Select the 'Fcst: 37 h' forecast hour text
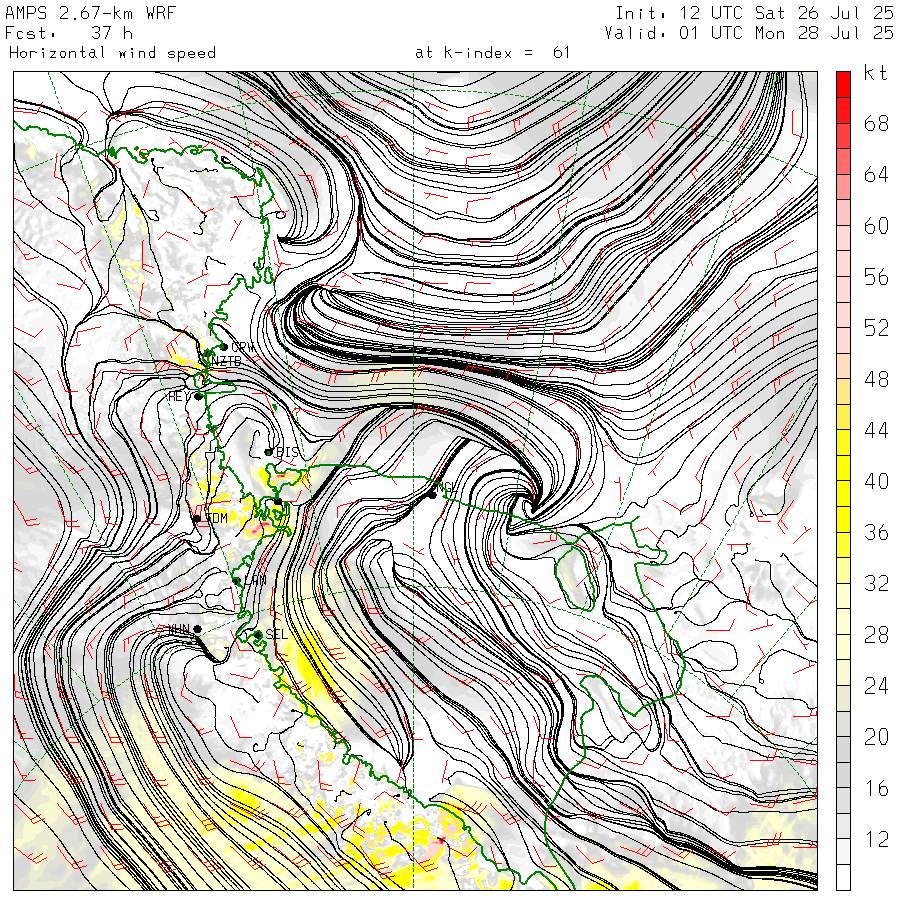This screenshot has width=900, height=900. [68, 33]
